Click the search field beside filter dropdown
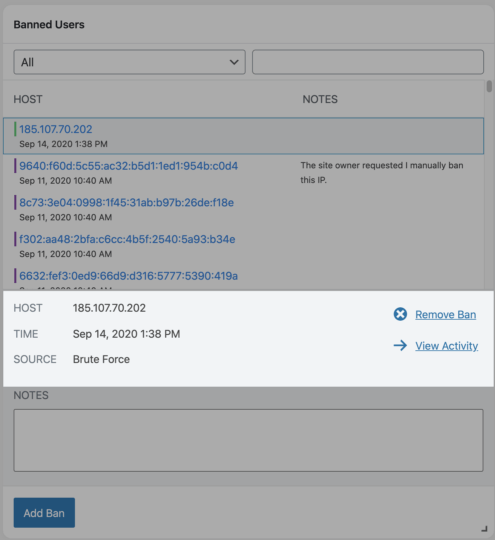The image size is (495, 540). click(x=368, y=62)
